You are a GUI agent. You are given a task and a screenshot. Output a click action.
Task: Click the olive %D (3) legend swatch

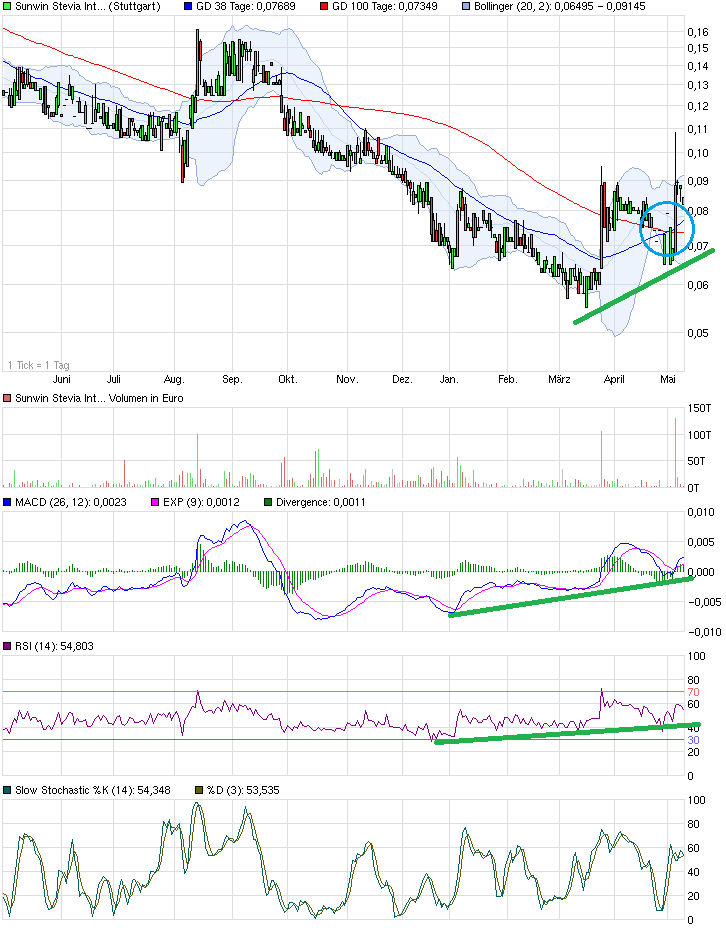pyautogui.click(x=199, y=790)
